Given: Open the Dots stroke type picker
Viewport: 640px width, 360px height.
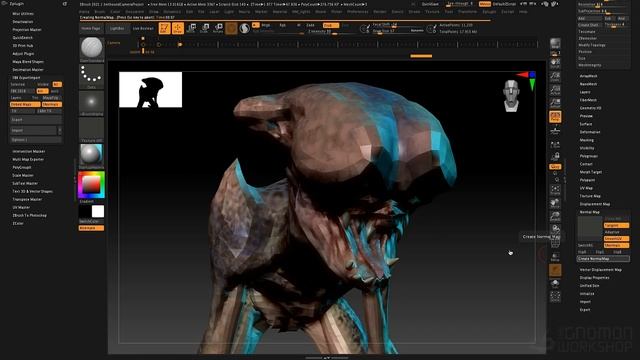Looking at the screenshot, I should coord(91,75).
